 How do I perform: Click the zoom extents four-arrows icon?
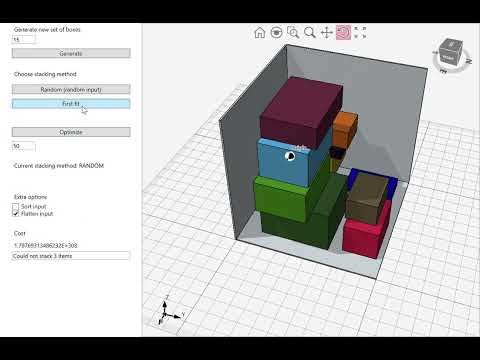click(x=360, y=33)
